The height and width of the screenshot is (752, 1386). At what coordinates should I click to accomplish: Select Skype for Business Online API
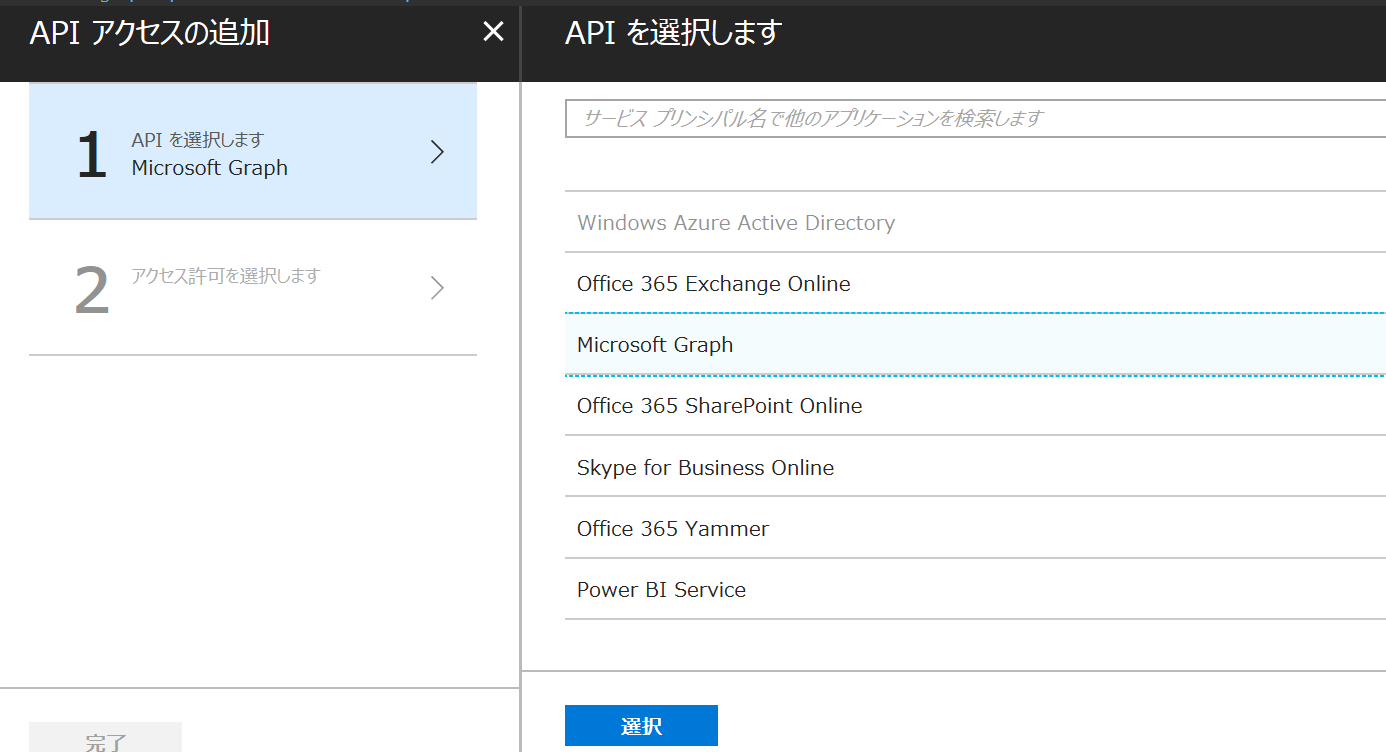(705, 467)
